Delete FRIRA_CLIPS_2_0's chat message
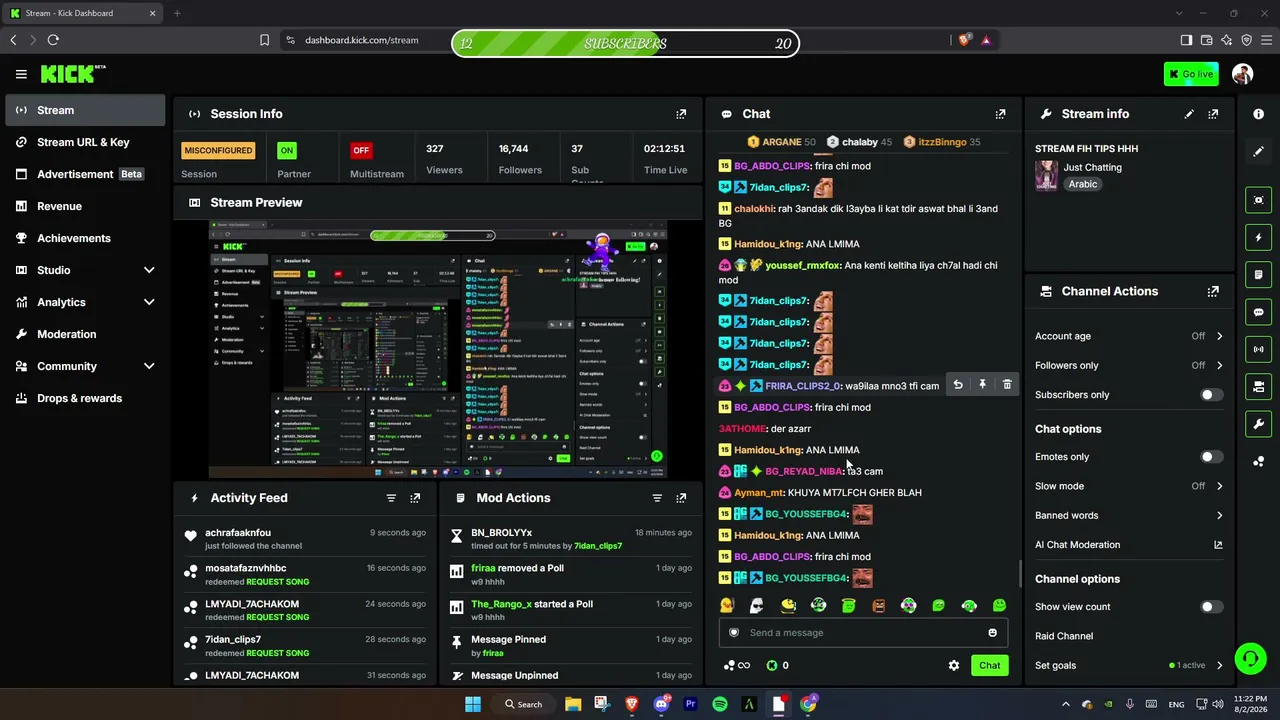Viewport: 1280px width, 720px height. pos(1007,385)
